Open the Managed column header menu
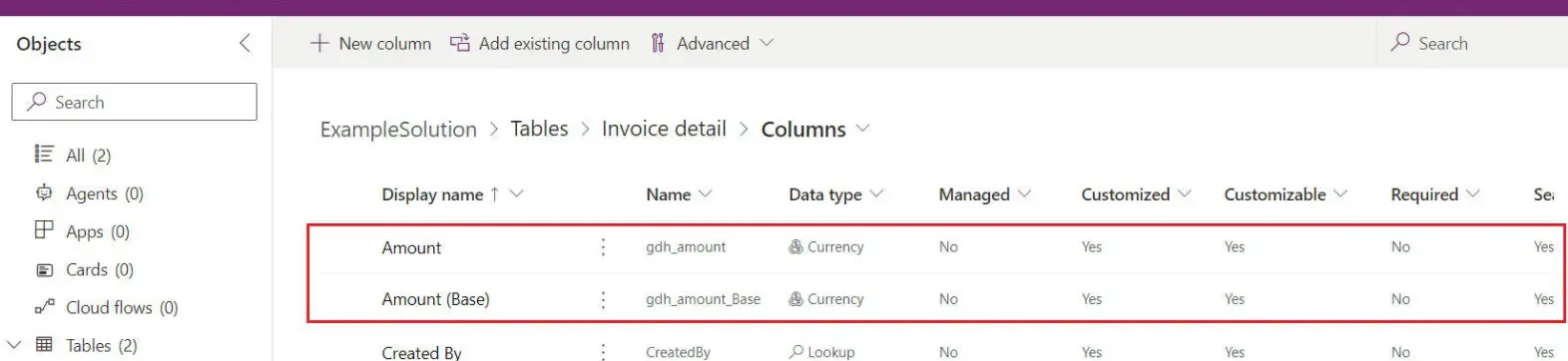Screen dimensions: 1568x361 1024,193
